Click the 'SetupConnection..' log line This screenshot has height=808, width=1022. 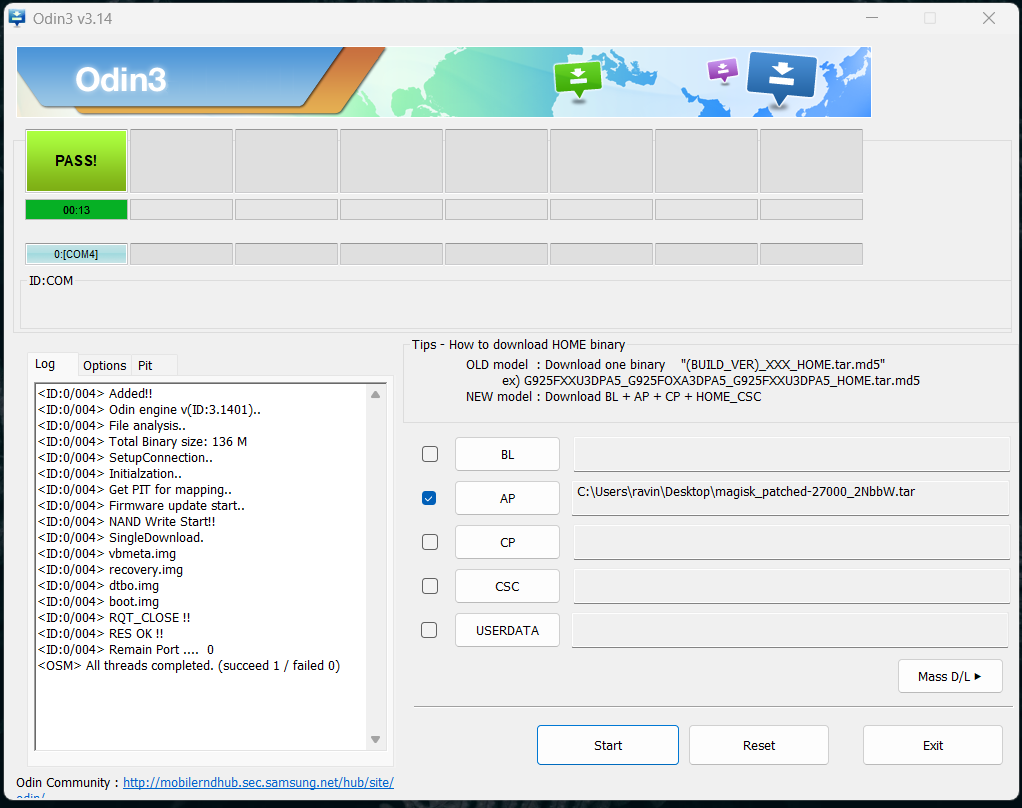pyautogui.click(x=126, y=458)
